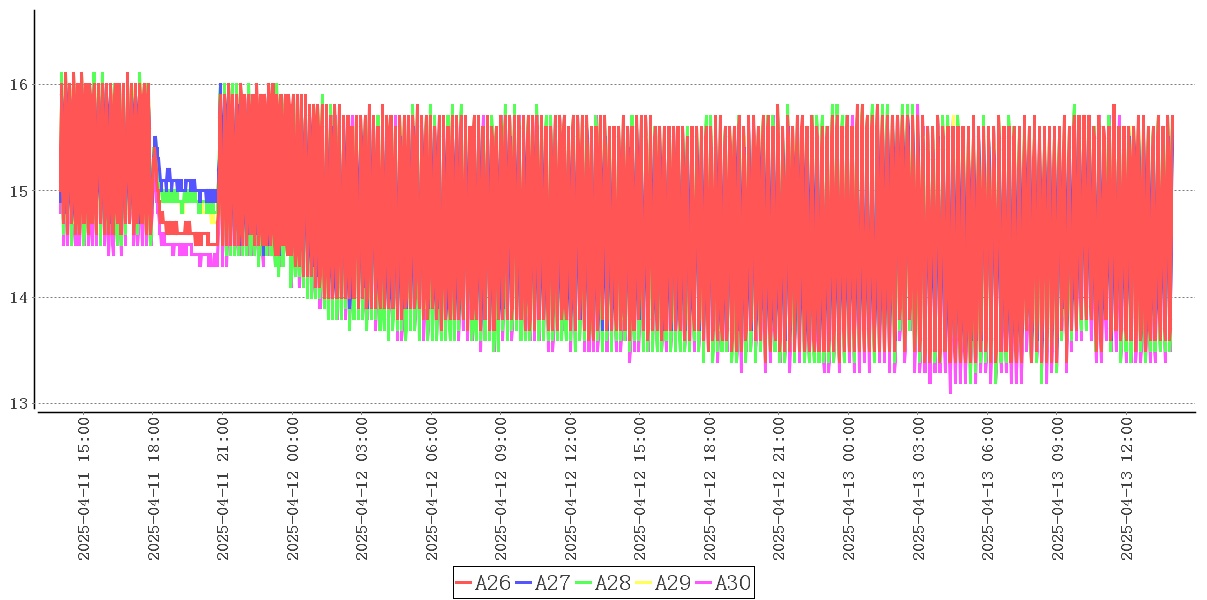The width and height of the screenshot is (1207, 600).
Task: Hide the A30 series via legend label
Action: pyautogui.click(x=732, y=583)
